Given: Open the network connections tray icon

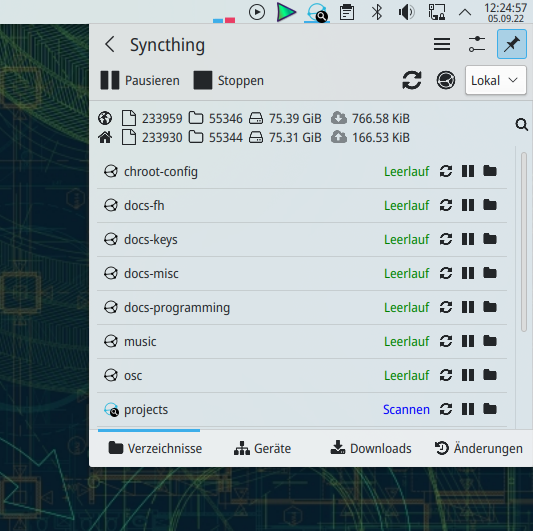Looking at the screenshot, I should click(x=436, y=13).
